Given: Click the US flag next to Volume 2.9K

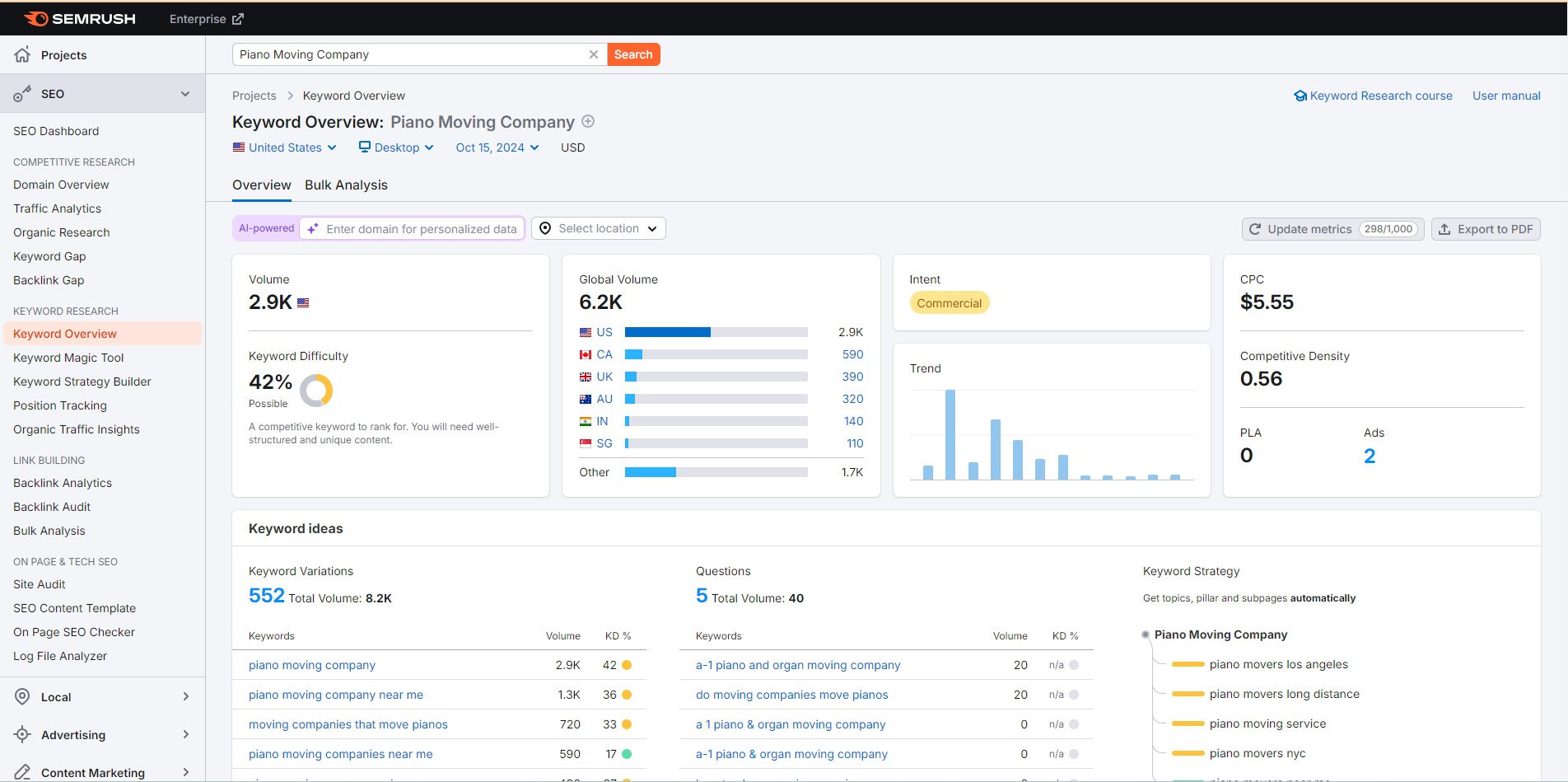Looking at the screenshot, I should (x=303, y=302).
